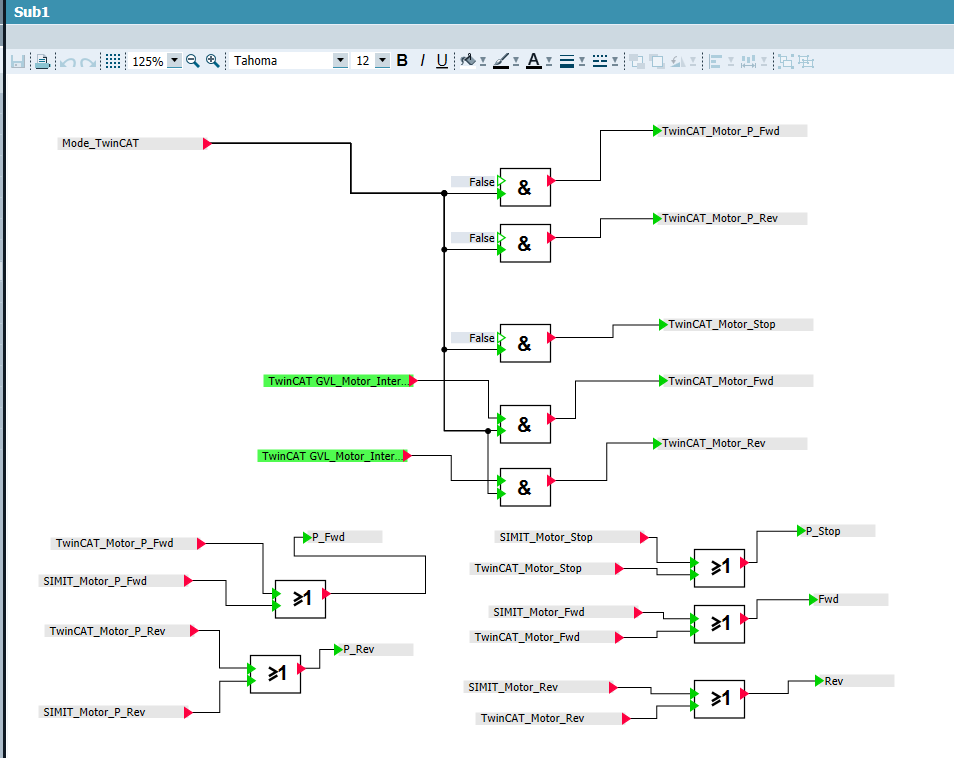The height and width of the screenshot is (758, 954).
Task: Toggle the grid display icon
Action: [113, 61]
